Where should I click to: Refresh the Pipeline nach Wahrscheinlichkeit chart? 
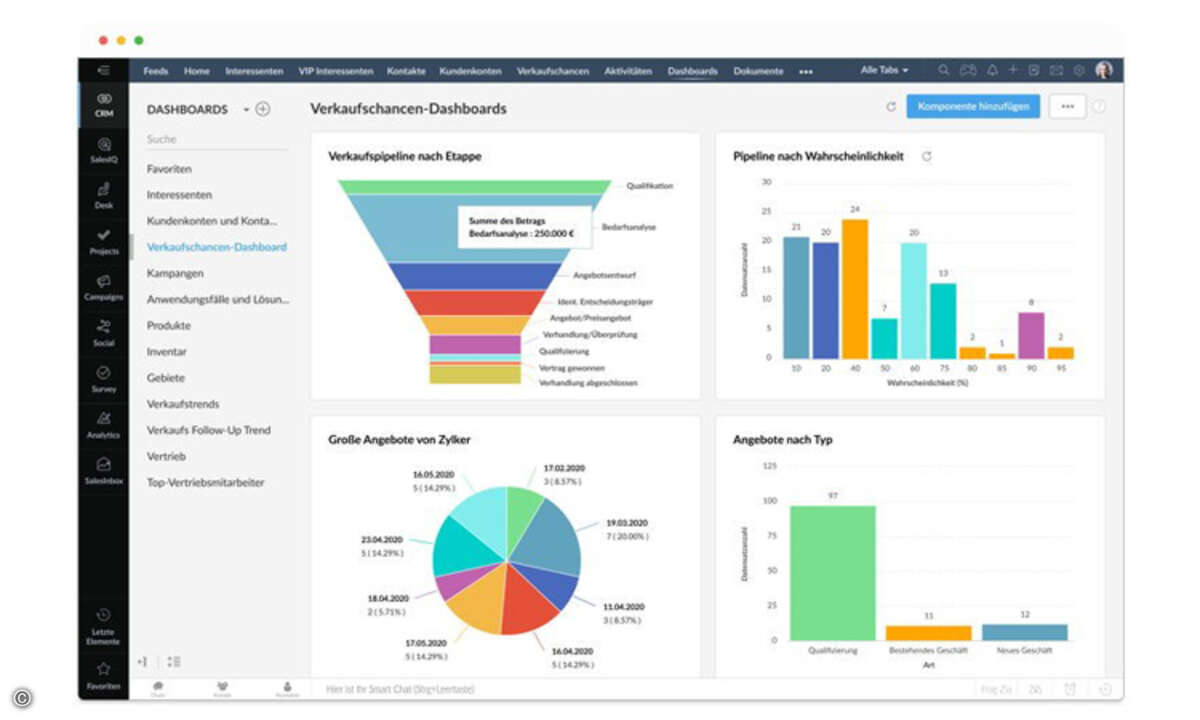pos(927,157)
